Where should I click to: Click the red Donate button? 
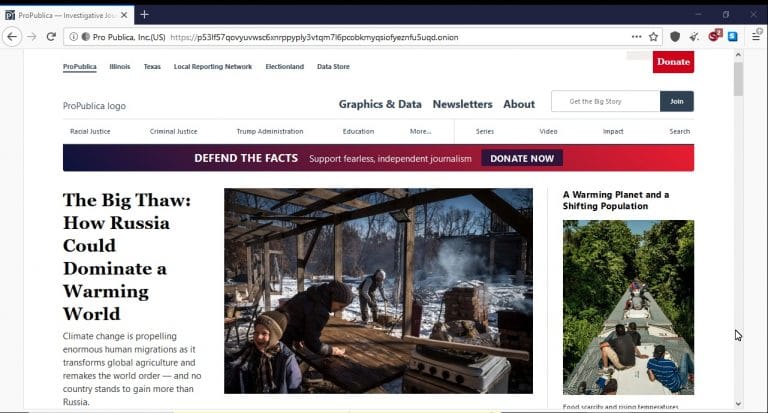pyautogui.click(x=673, y=62)
